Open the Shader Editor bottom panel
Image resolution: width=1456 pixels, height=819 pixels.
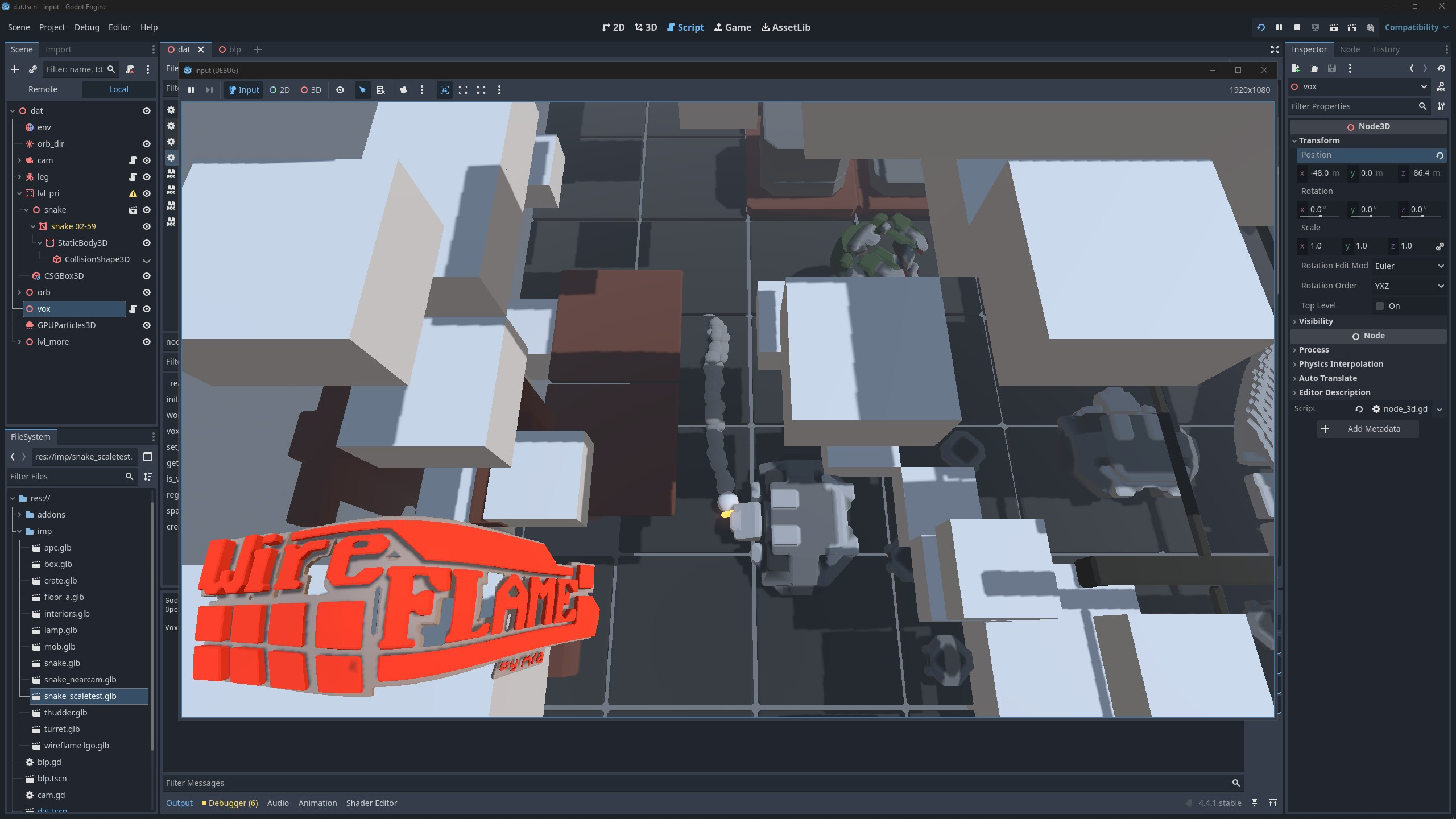(371, 803)
